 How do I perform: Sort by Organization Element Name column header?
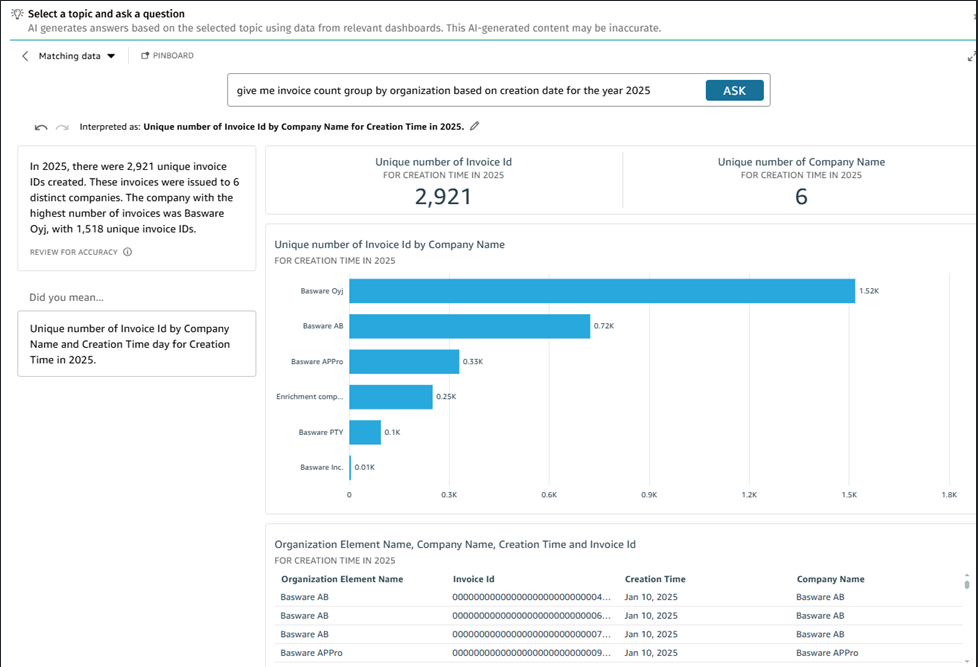342,579
